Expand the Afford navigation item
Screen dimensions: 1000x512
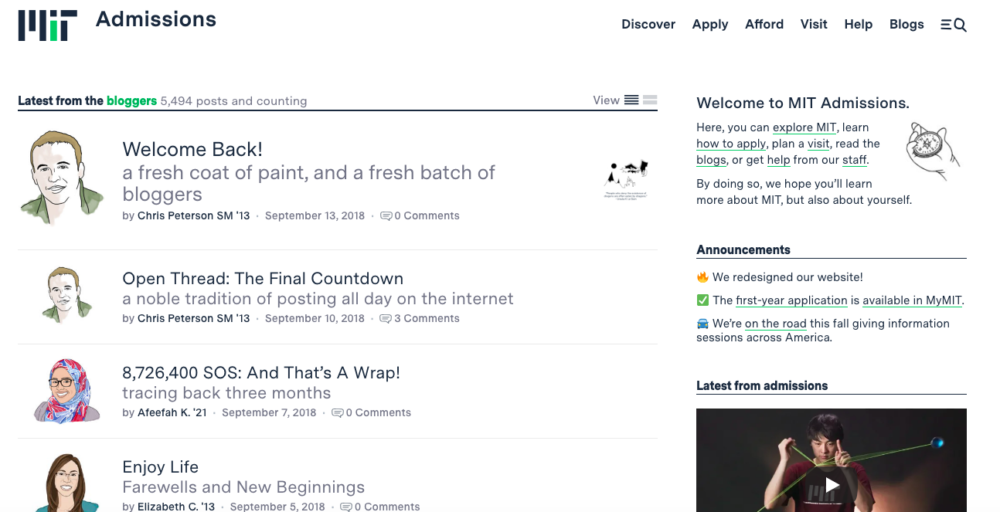click(764, 24)
